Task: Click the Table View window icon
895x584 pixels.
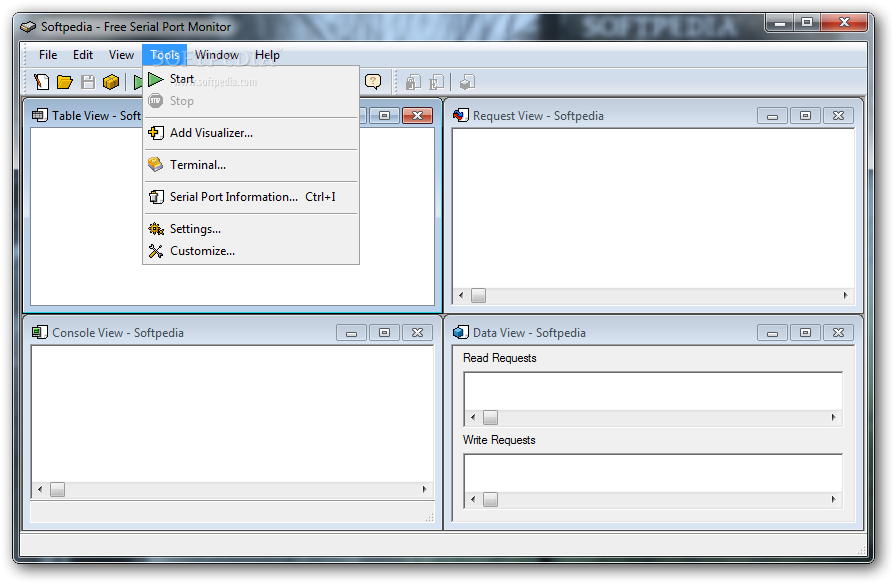Action: point(39,115)
